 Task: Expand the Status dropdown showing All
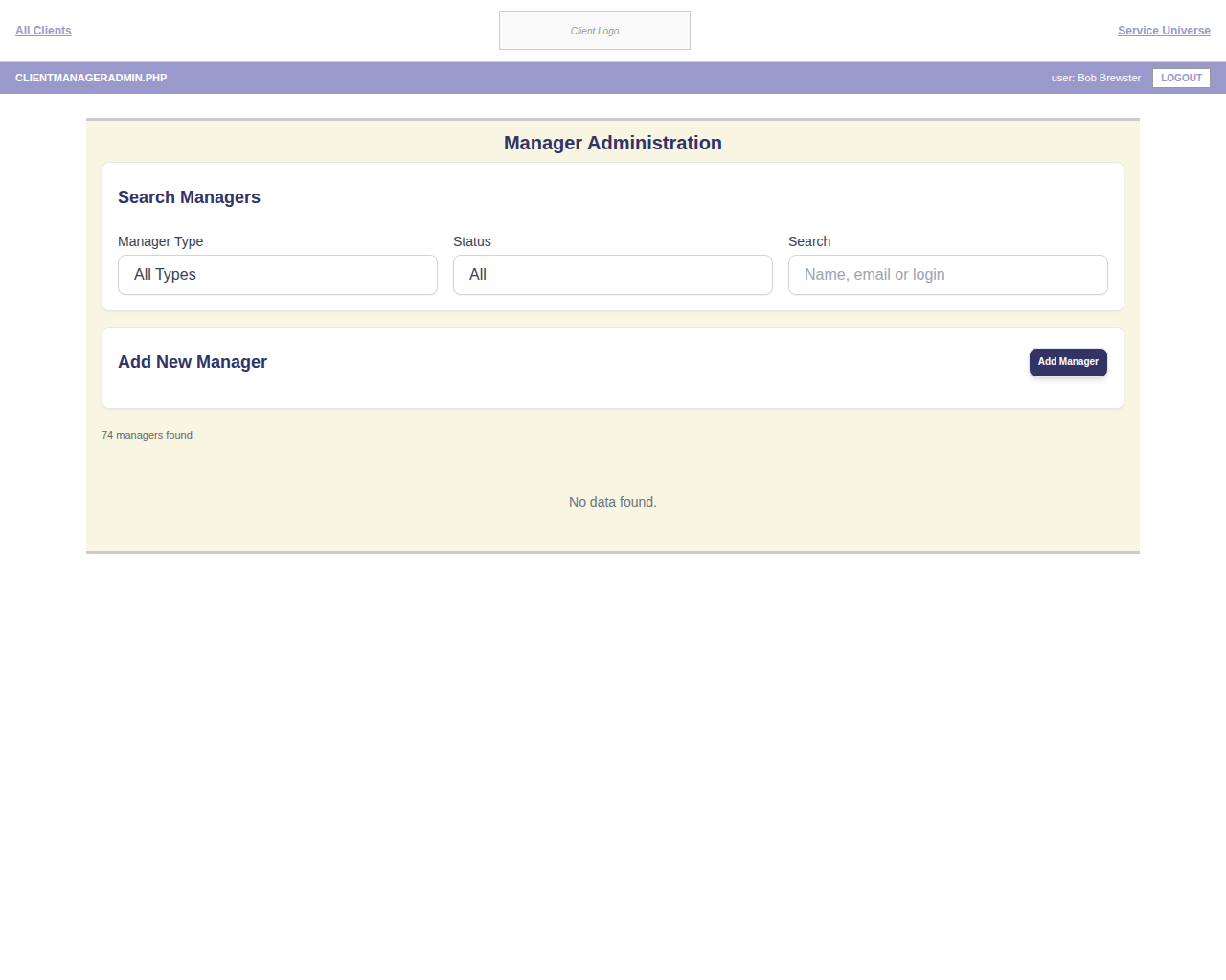click(x=613, y=275)
